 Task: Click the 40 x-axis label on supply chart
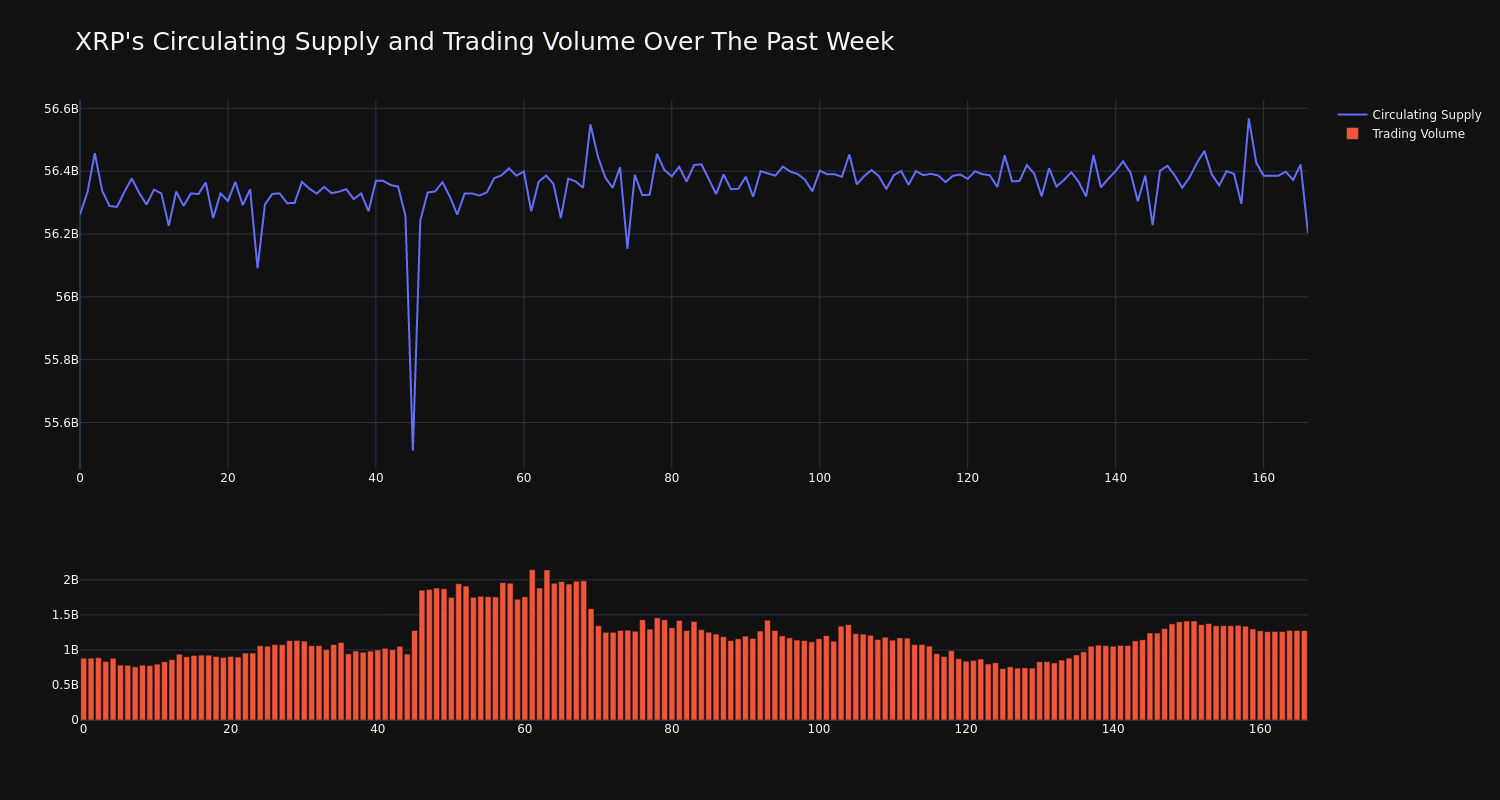coord(376,478)
